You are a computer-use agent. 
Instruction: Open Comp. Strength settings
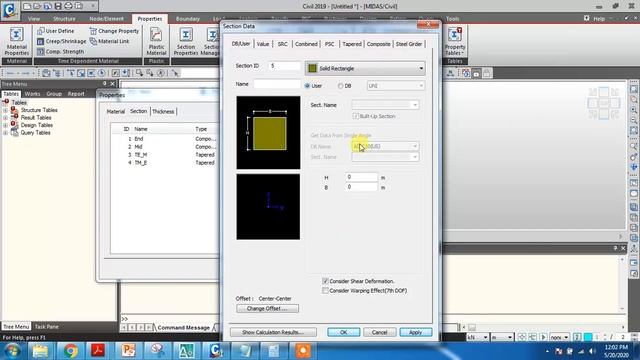point(60,51)
